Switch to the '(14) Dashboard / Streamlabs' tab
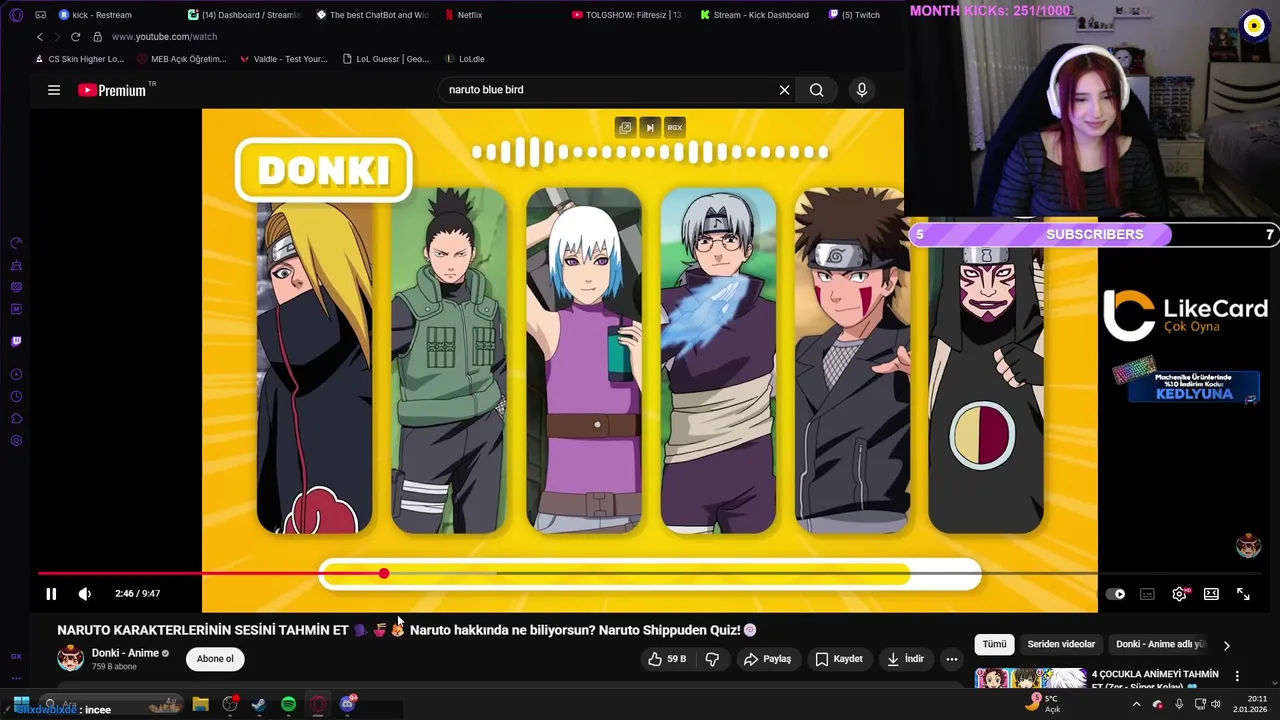This screenshot has width=1280, height=720. click(x=243, y=15)
